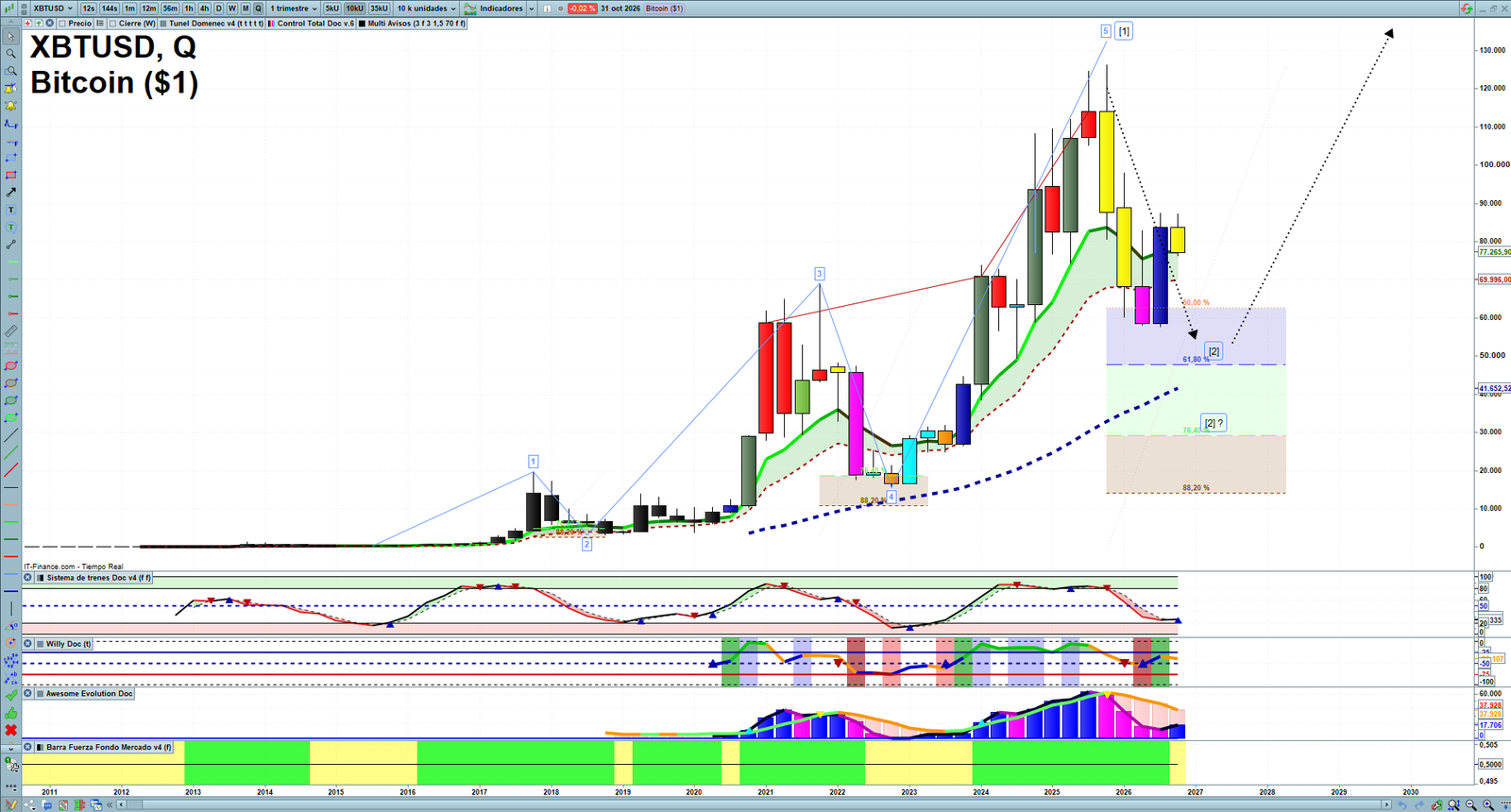Expand the Indicadores dropdown arrow
Viewport: 1511px width, 812px height.
click(531, 8)
